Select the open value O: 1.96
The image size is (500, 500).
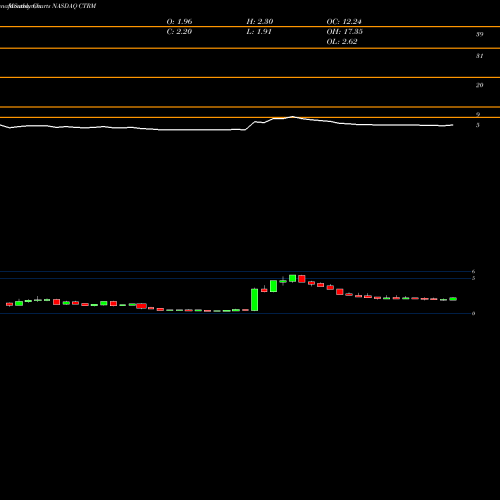click(179, 22)
